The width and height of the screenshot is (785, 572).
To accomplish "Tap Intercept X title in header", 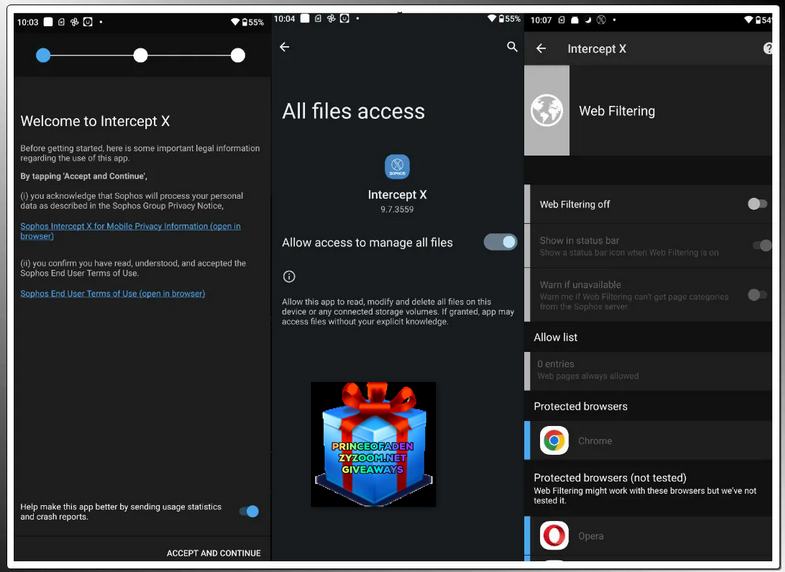I will coord(597,49).
